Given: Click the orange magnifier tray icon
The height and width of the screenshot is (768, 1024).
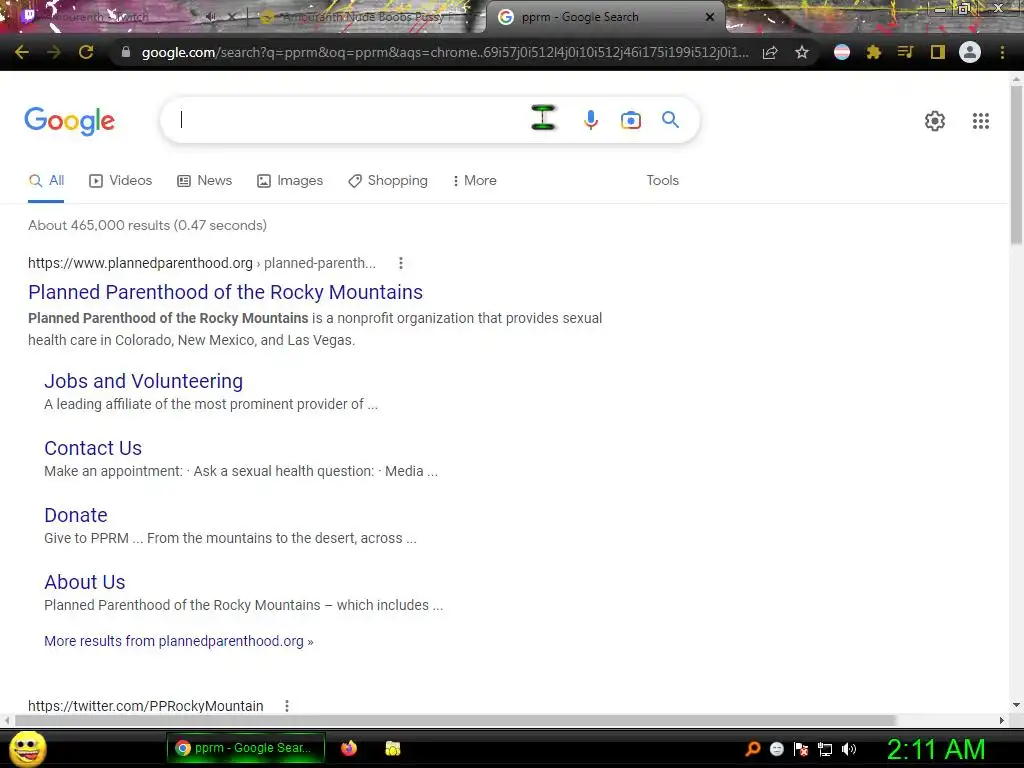Looking at the screenshot, I should 753,749.
